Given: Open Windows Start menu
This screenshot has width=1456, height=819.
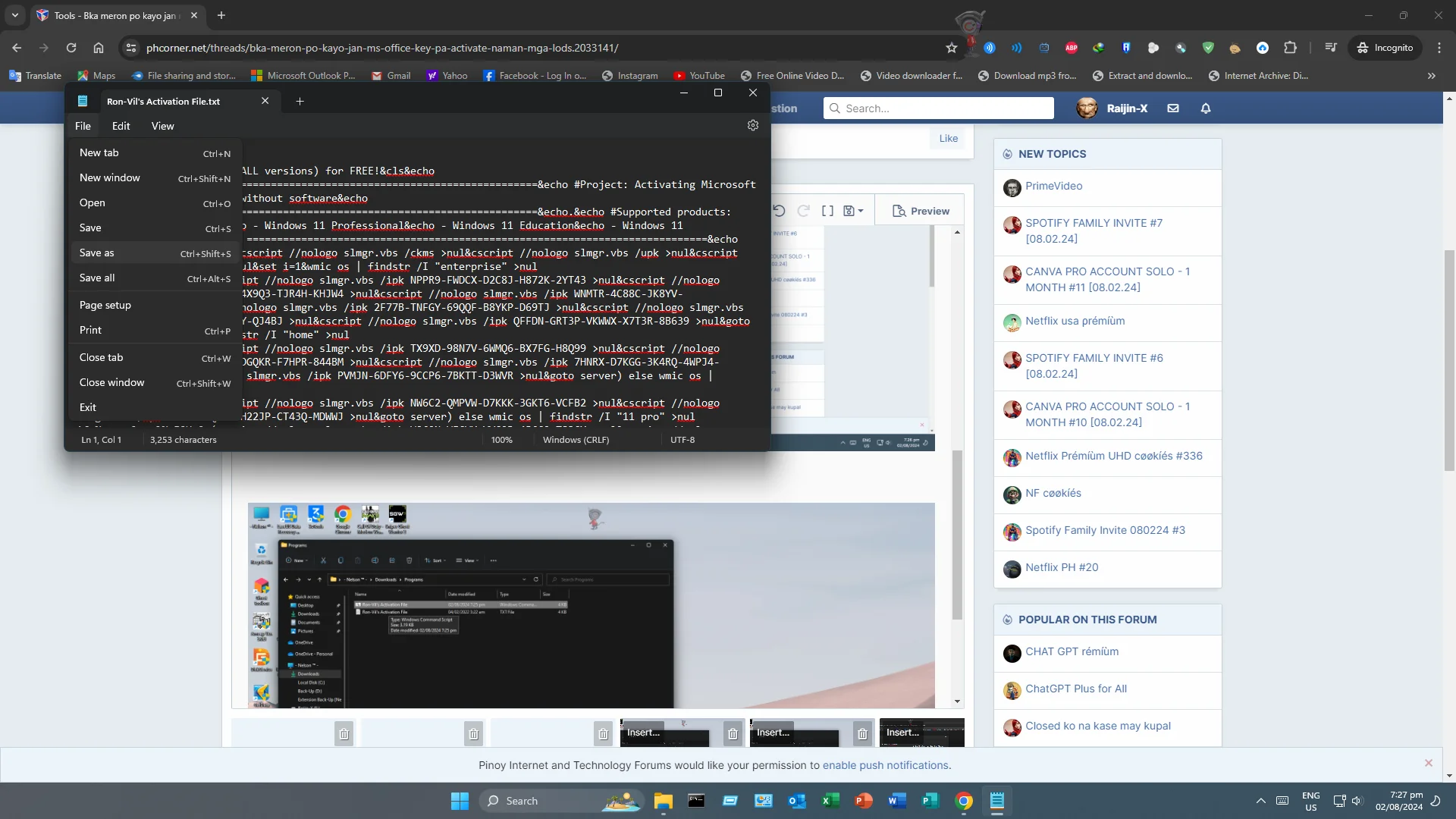Looking at the screenshot, I should [x=460, y=801].
